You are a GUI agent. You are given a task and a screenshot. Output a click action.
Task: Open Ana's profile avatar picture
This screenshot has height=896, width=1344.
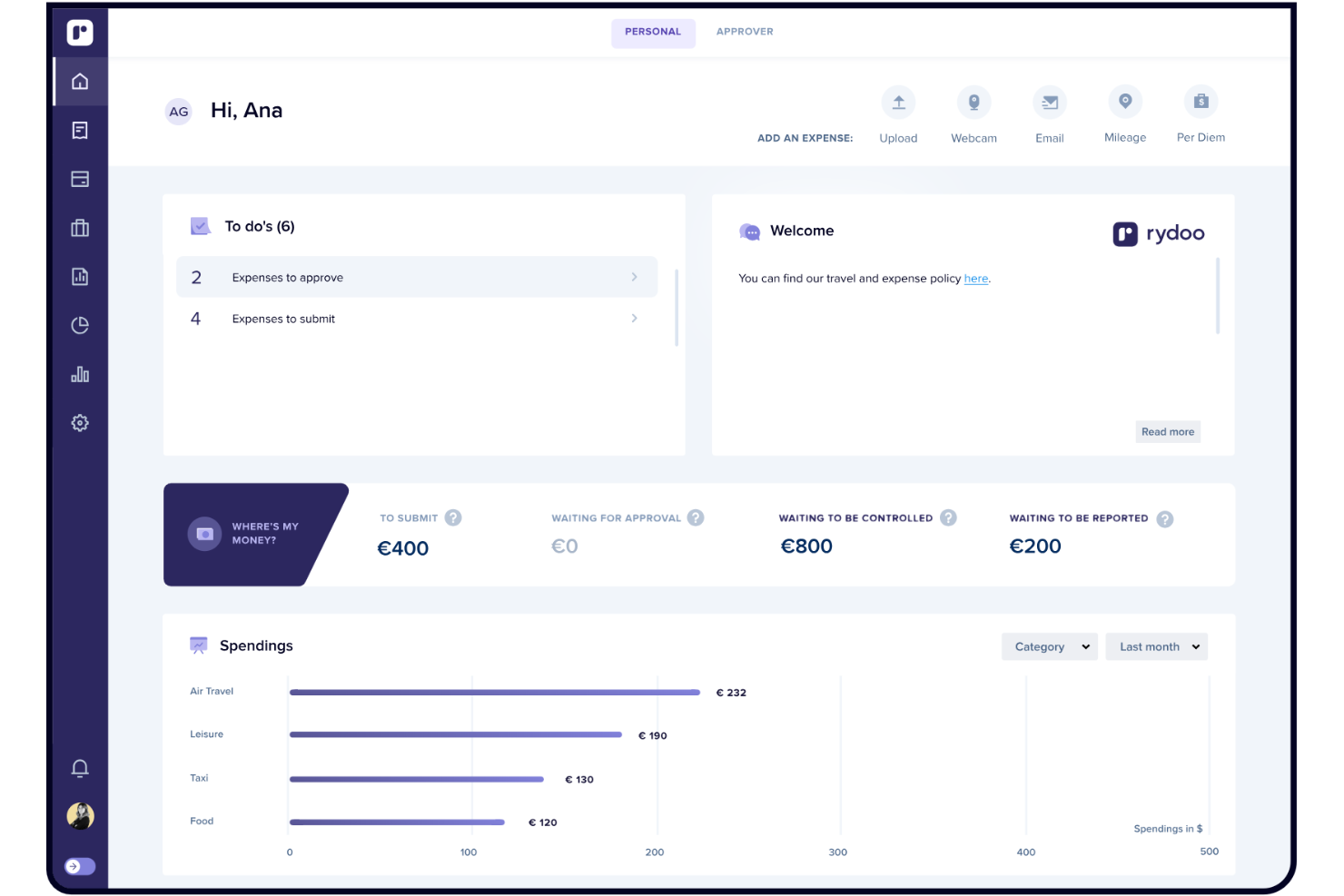(x=80, y=816)
